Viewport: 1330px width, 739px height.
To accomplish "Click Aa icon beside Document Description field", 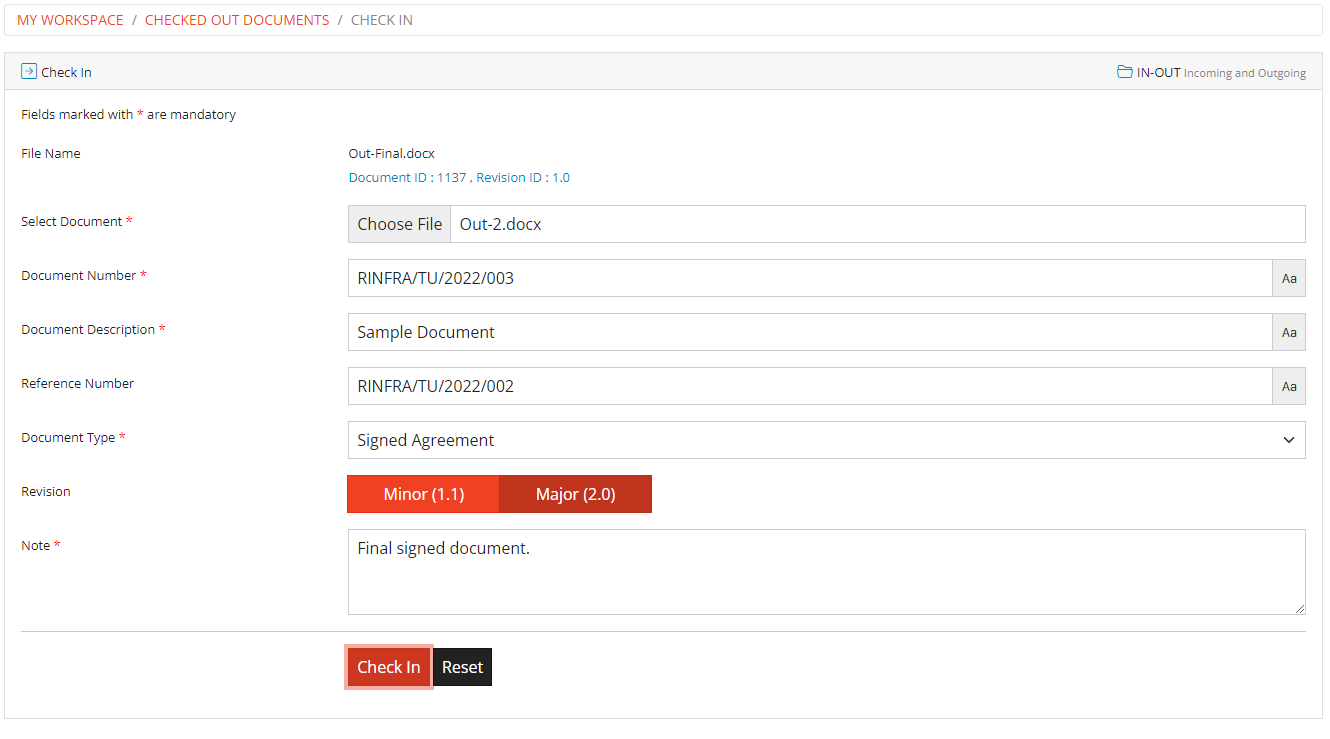I will (x=1288, y=332).
